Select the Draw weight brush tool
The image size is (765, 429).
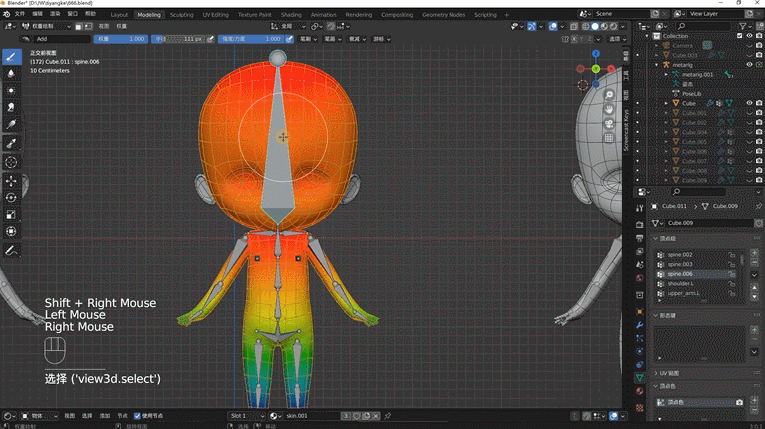pyautogui.click(x=11, y=57)
